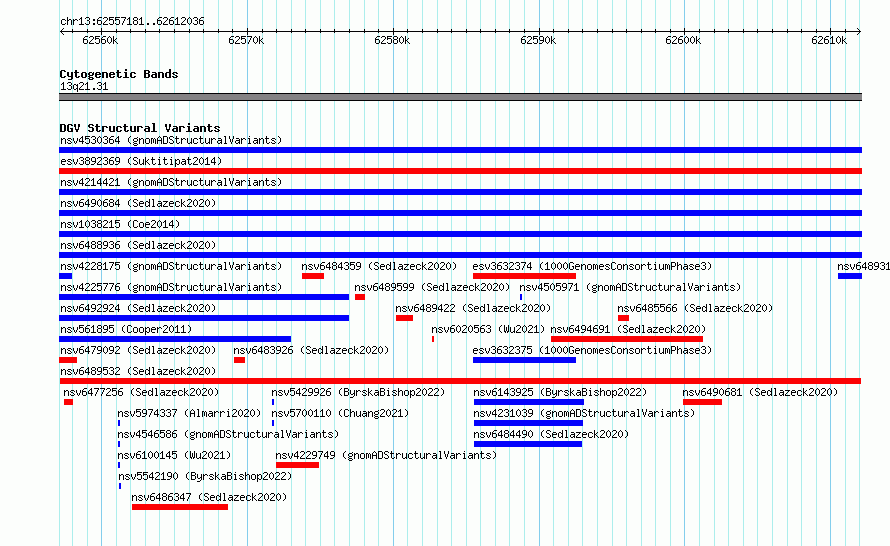Select nsv6484490 (Sedlazeck2020) label
The height and width of the screenshot is (546, 890).
[x=551, y=434]
